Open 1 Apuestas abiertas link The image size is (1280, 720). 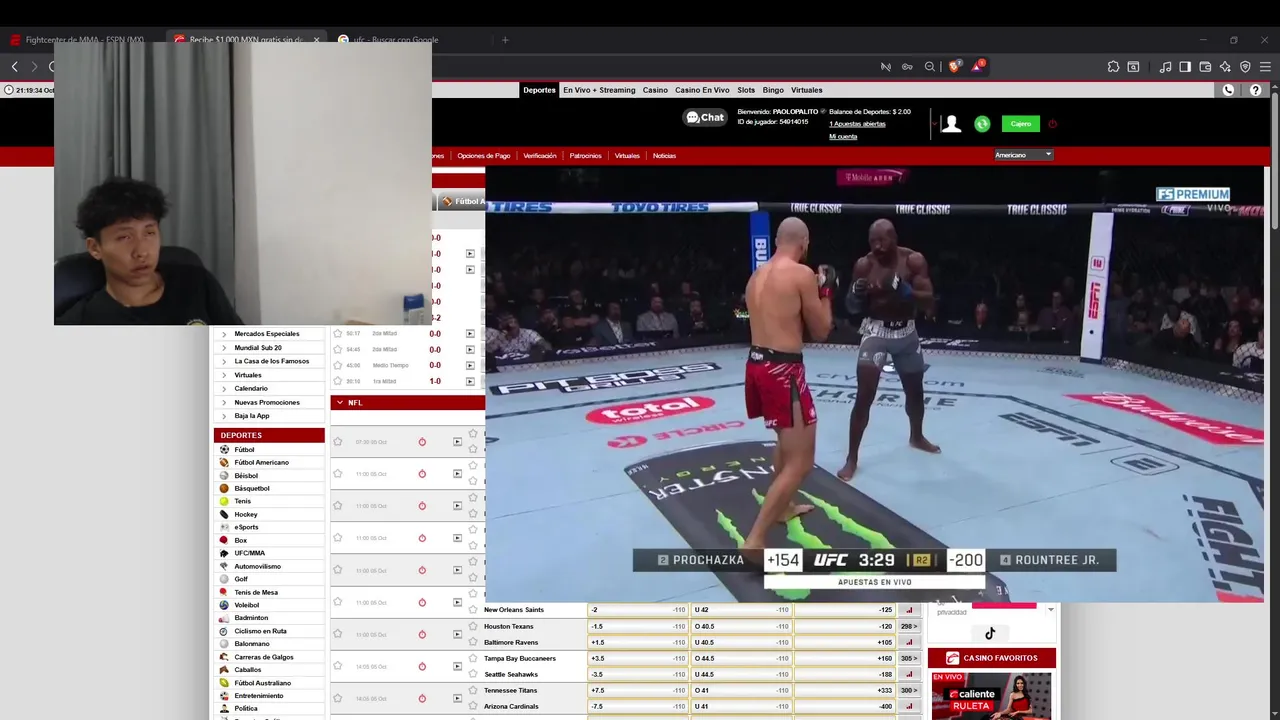[857, 124]
